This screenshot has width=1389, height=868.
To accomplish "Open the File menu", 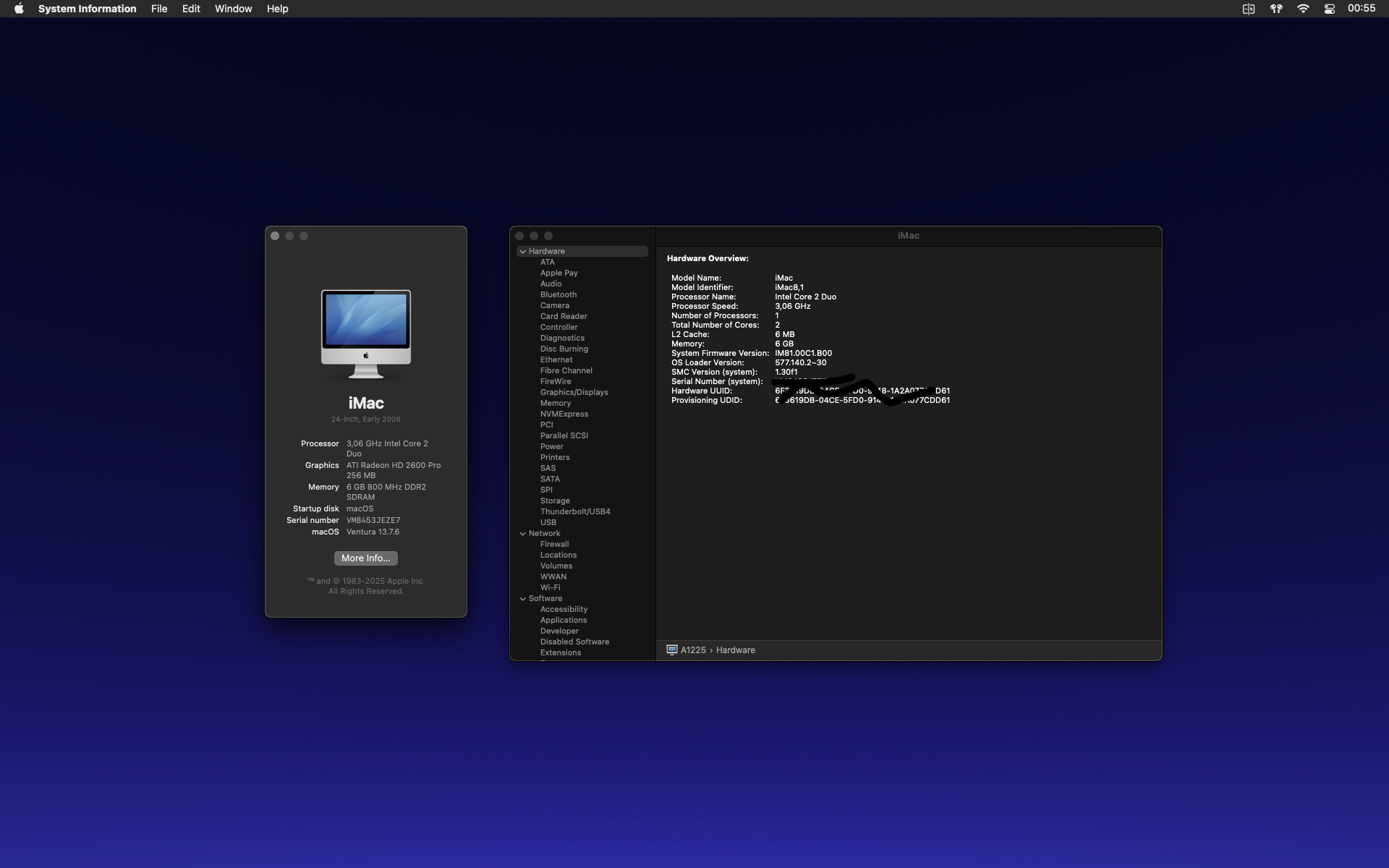I will tap(159, 9).
